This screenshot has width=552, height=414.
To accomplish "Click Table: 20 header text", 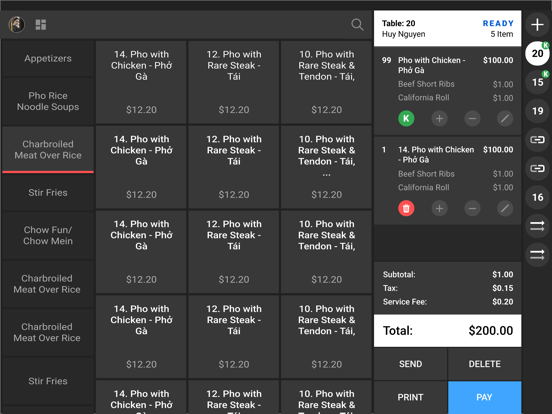I will 399,23.
